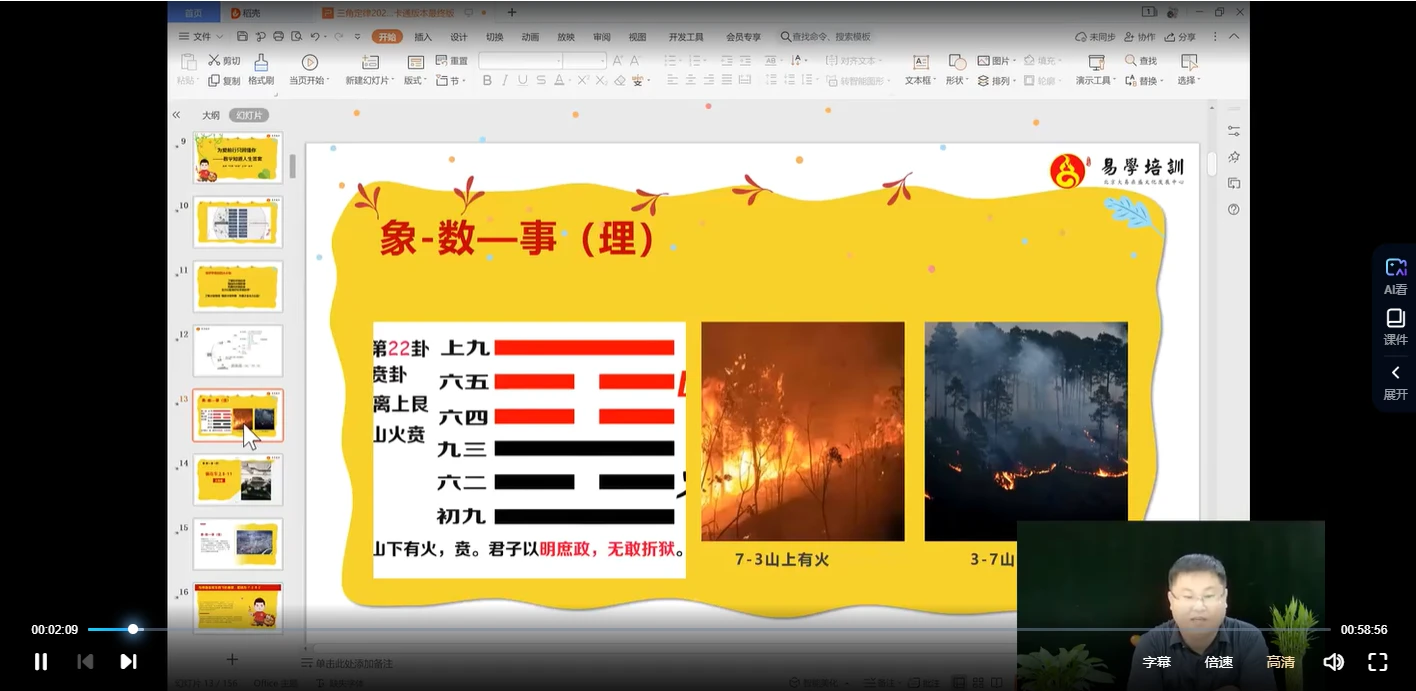Switch to the 设计 ribbon tab
The height and width of the screenshot is (691, 1416).
(x=459, y=37)
